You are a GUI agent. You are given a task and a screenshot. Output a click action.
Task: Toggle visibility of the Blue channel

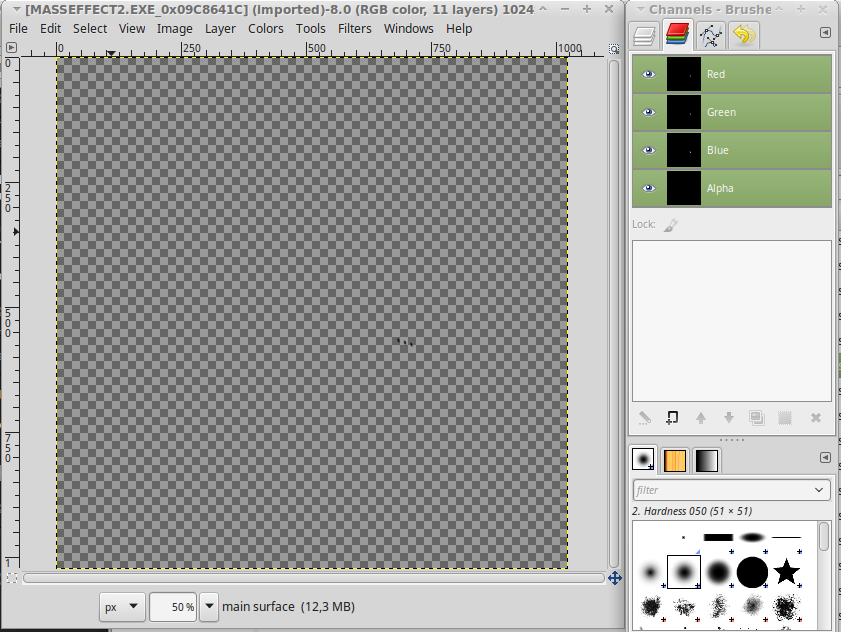pyautogui.click(x=649, y=150)
